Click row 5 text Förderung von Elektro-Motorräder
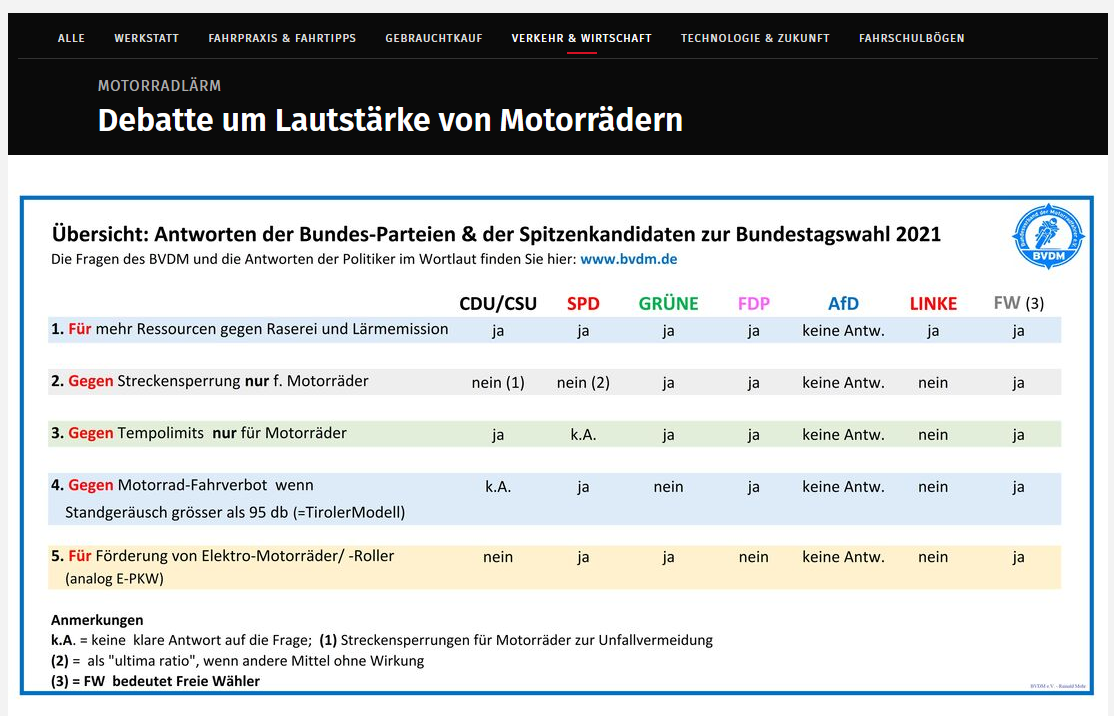The height and width of the screenshot is (716, 1114). tap(222, 556)
